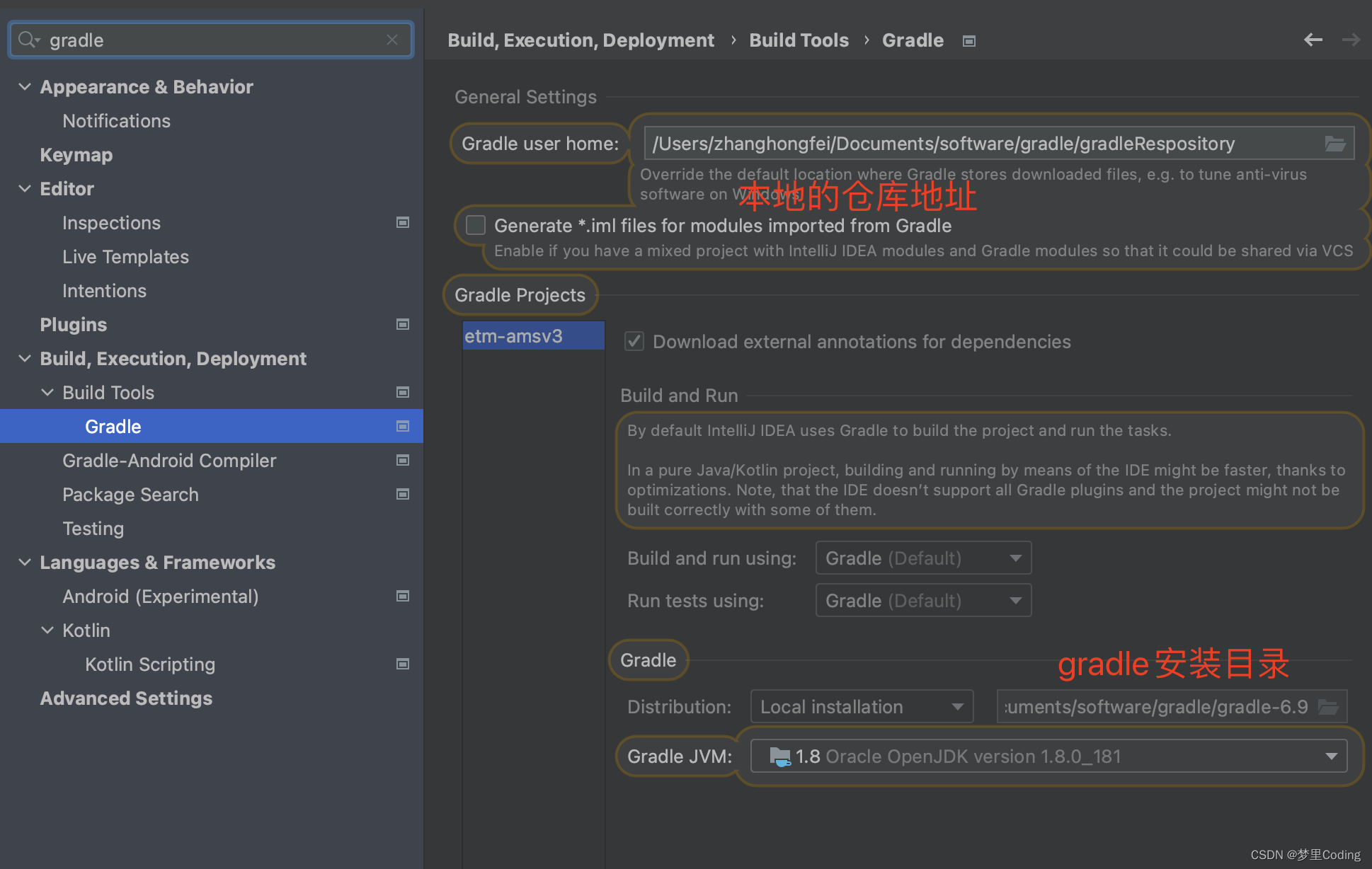1372x869 pixels.
Task: Click project settings icon on Plugins row
Action: [x=403, y=324]
